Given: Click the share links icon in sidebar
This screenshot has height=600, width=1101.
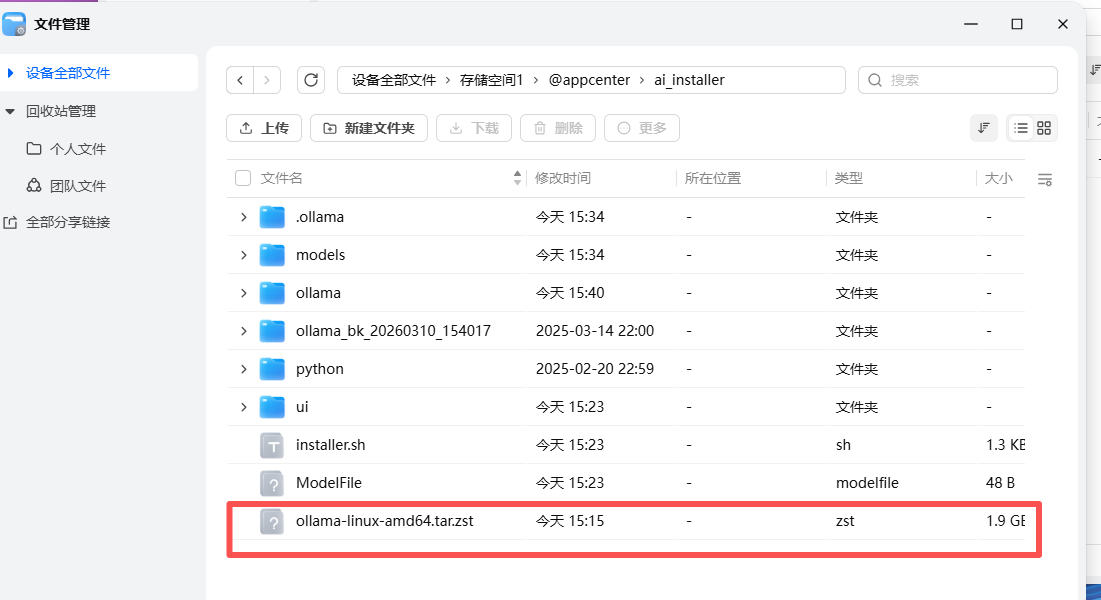Looking at the screenshot, I should [10, 223].
